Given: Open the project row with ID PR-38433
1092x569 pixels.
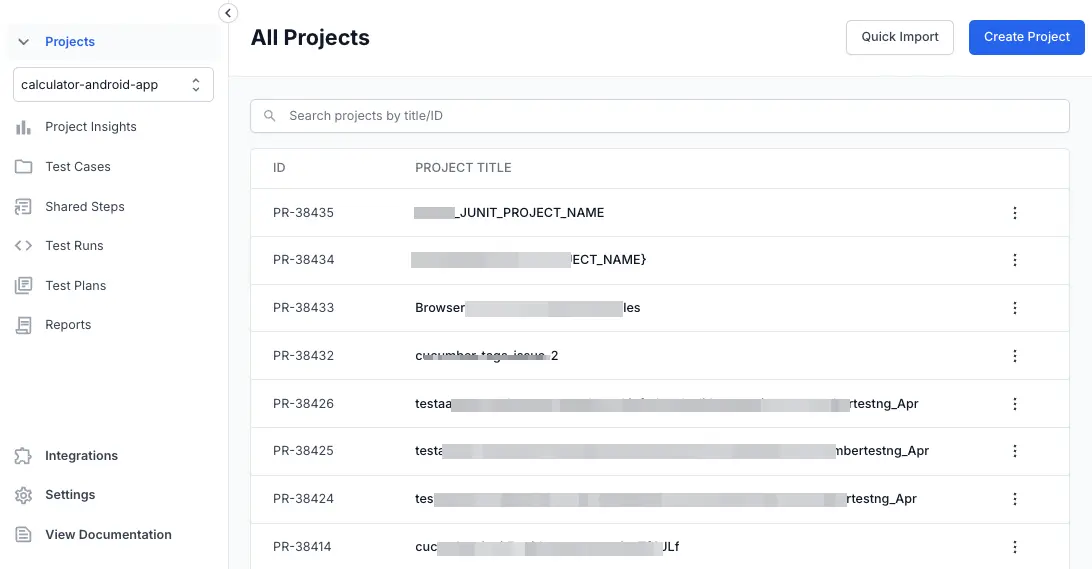Looking at the screenshot, I should (303, 308).
